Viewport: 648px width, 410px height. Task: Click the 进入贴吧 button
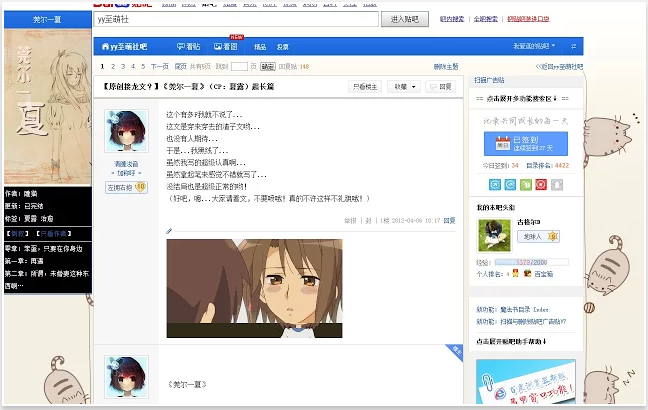click(x=405, y=19)
